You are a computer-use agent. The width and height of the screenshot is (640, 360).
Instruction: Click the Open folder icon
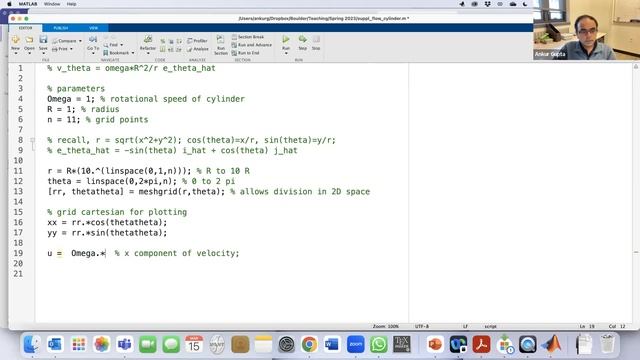[x=29, y=40]
